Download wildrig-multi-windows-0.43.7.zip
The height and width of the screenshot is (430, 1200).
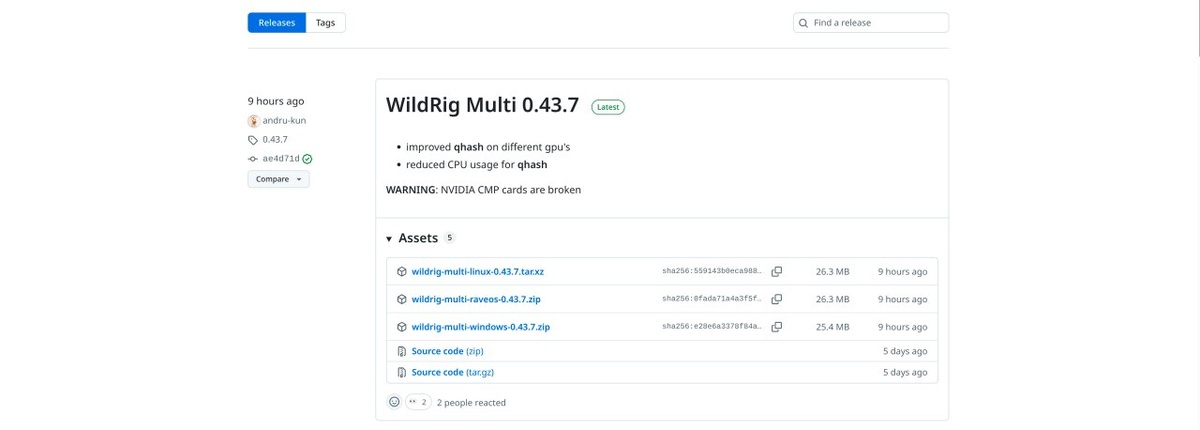click(x=481, y=327)
